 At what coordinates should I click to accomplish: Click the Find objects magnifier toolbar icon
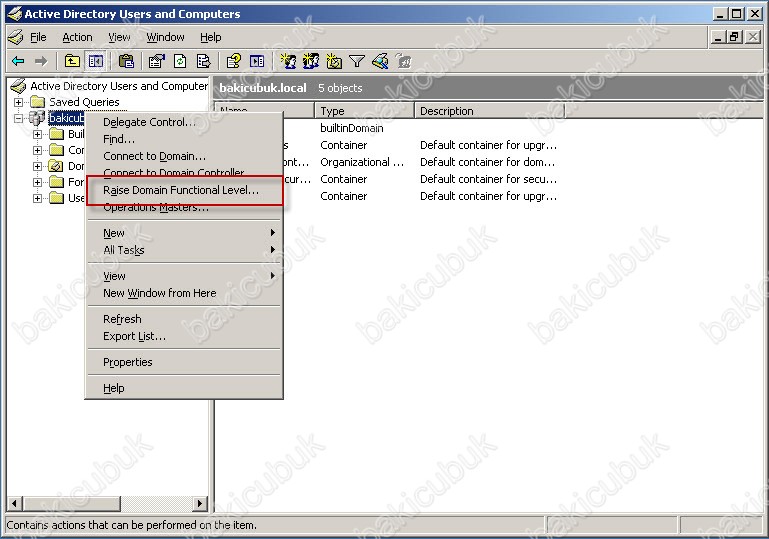[x=380, y=61]
